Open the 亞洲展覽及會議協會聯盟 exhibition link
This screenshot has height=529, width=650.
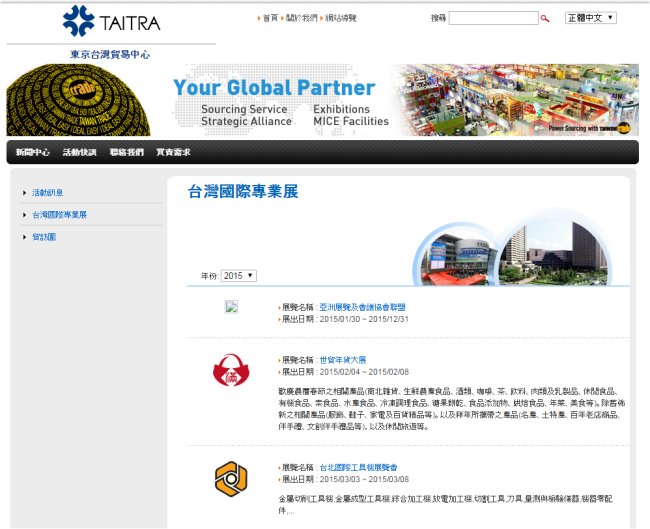362,307
